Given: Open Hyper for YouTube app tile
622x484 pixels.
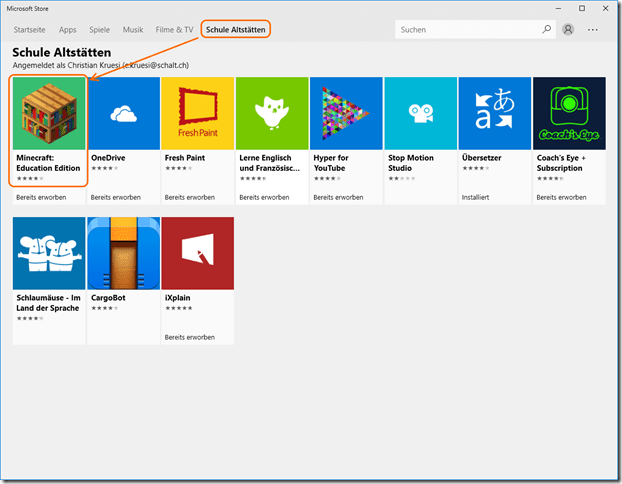Looking at the screenshot, I should click(346, 114).
